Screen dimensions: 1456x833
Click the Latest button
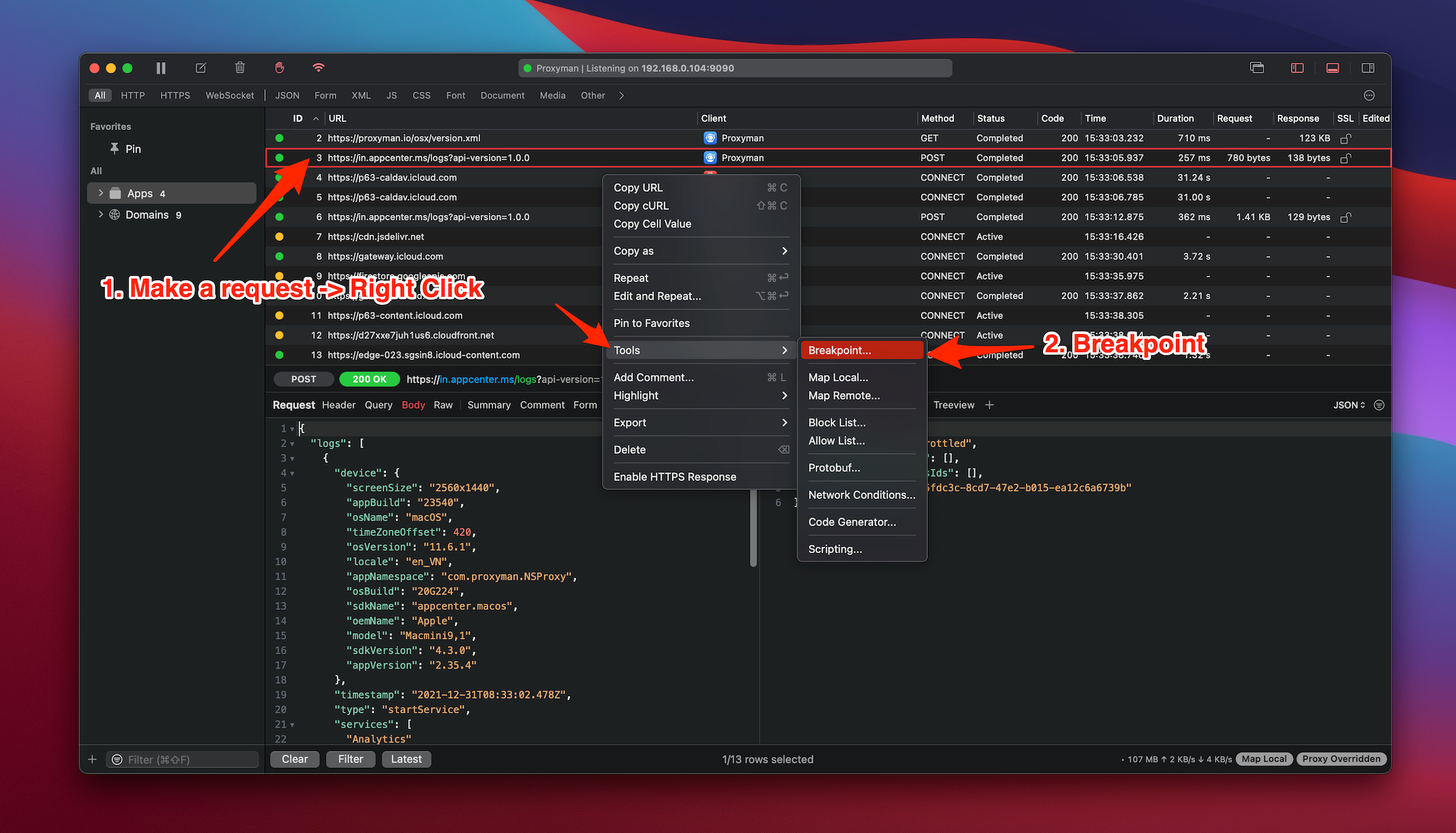tap(406, 759)
